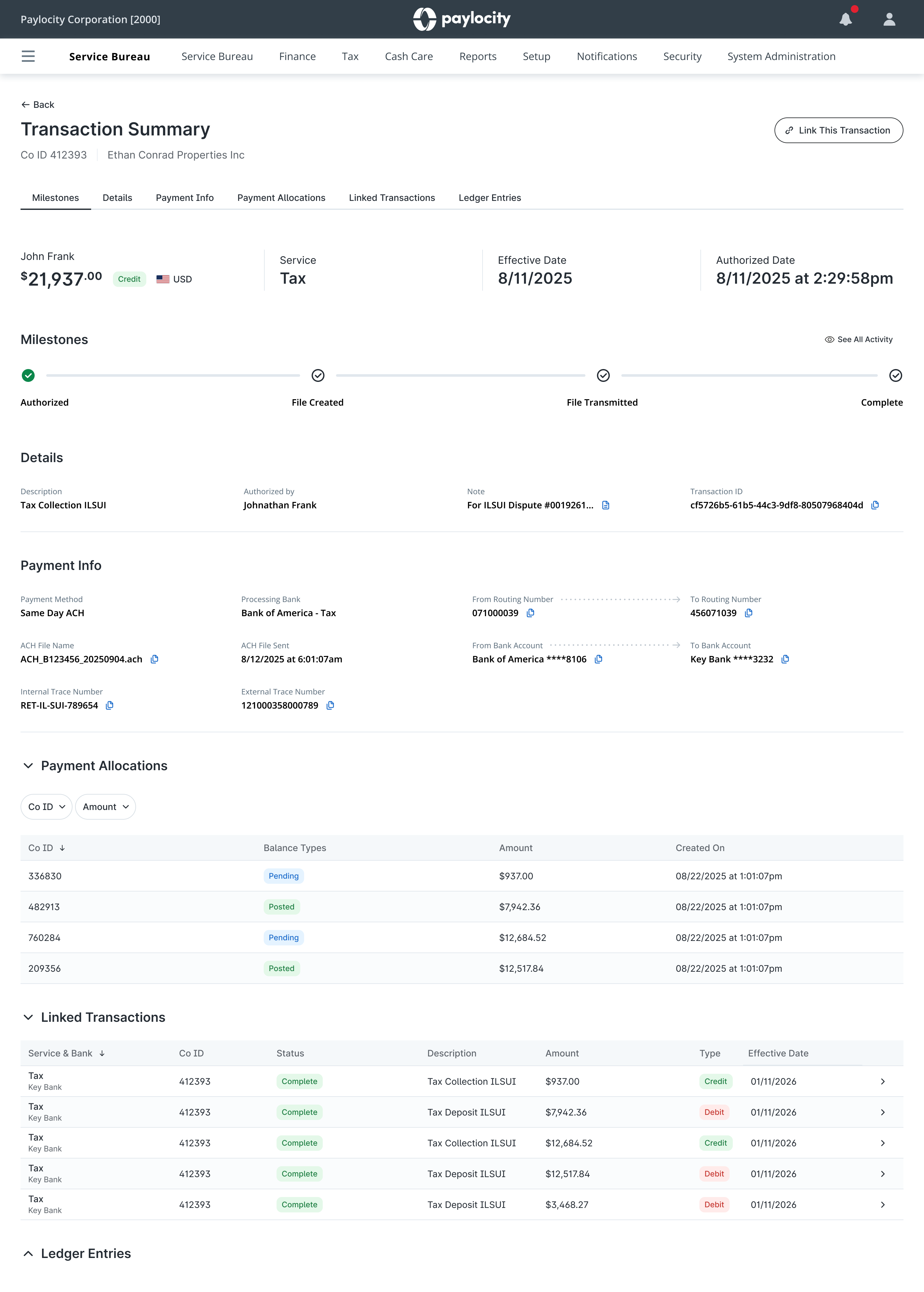The image size is (924, 1292).
Task: Copy the ACH File Name
Action: click(154, 659)
